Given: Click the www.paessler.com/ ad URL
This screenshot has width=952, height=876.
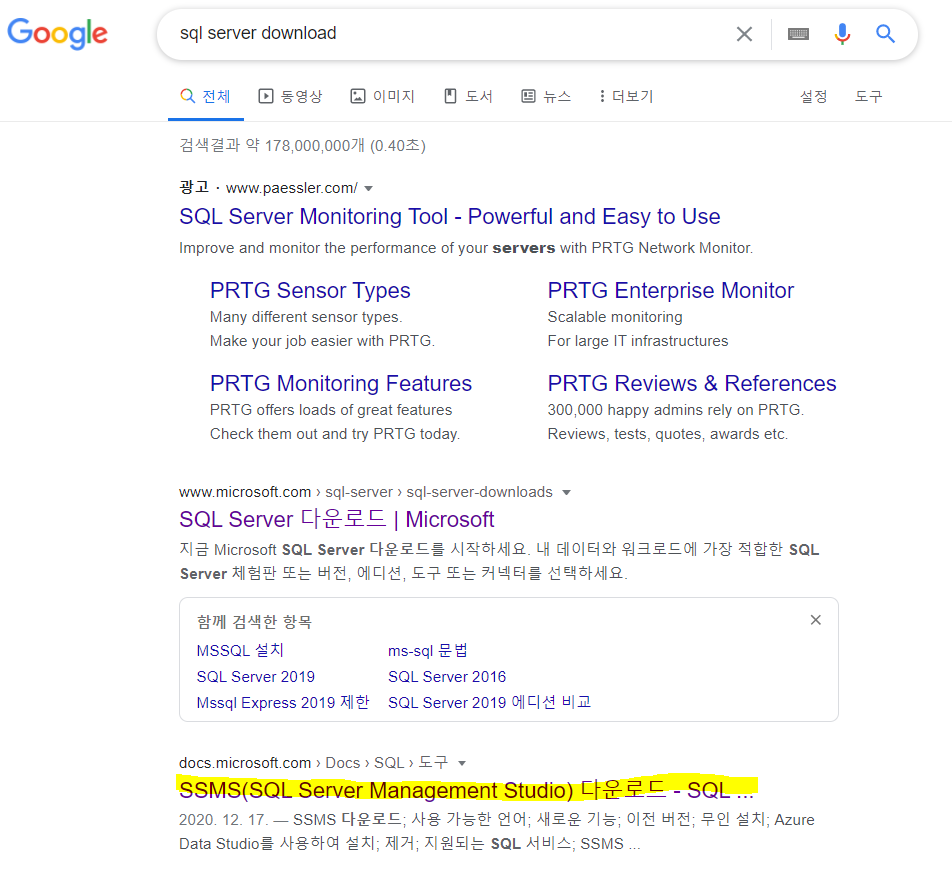Looking at the screenshot, I should point(292,188).
